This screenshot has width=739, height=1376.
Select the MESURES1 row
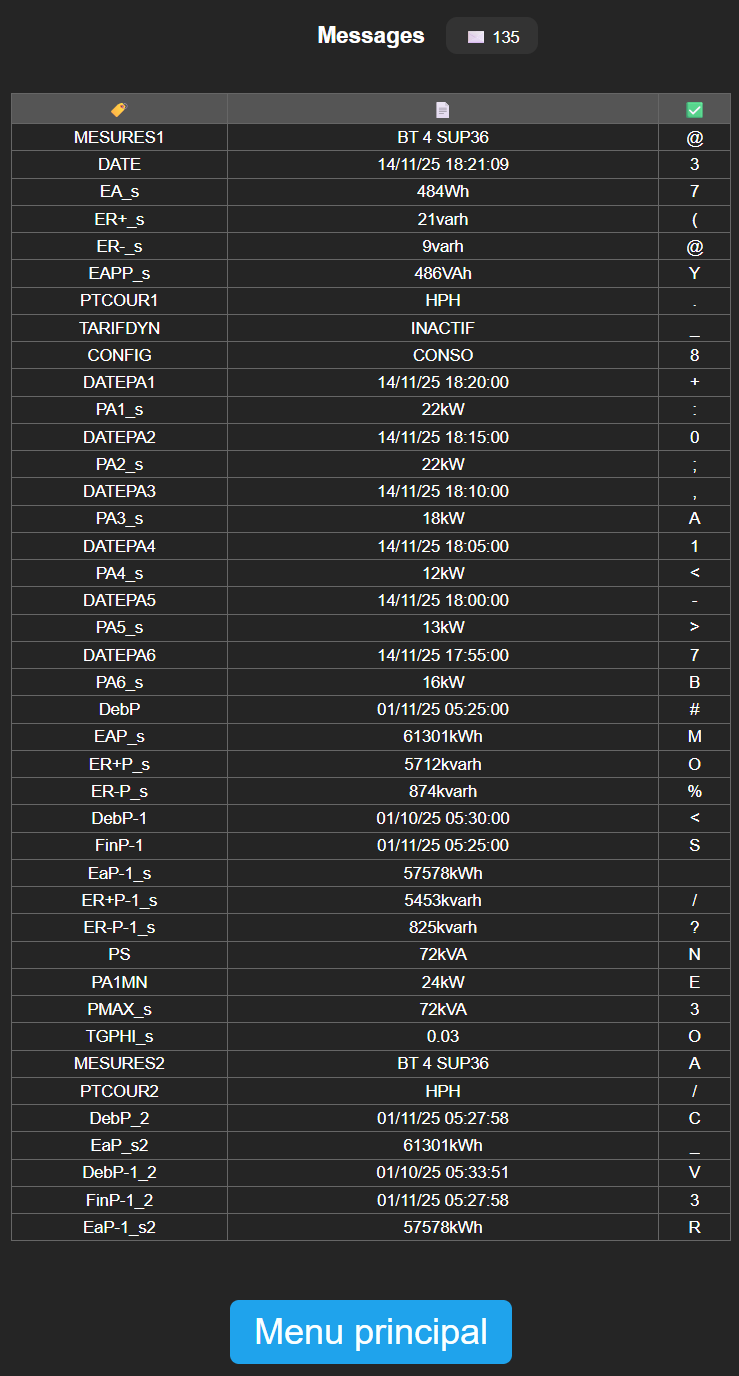pos(119,137)
